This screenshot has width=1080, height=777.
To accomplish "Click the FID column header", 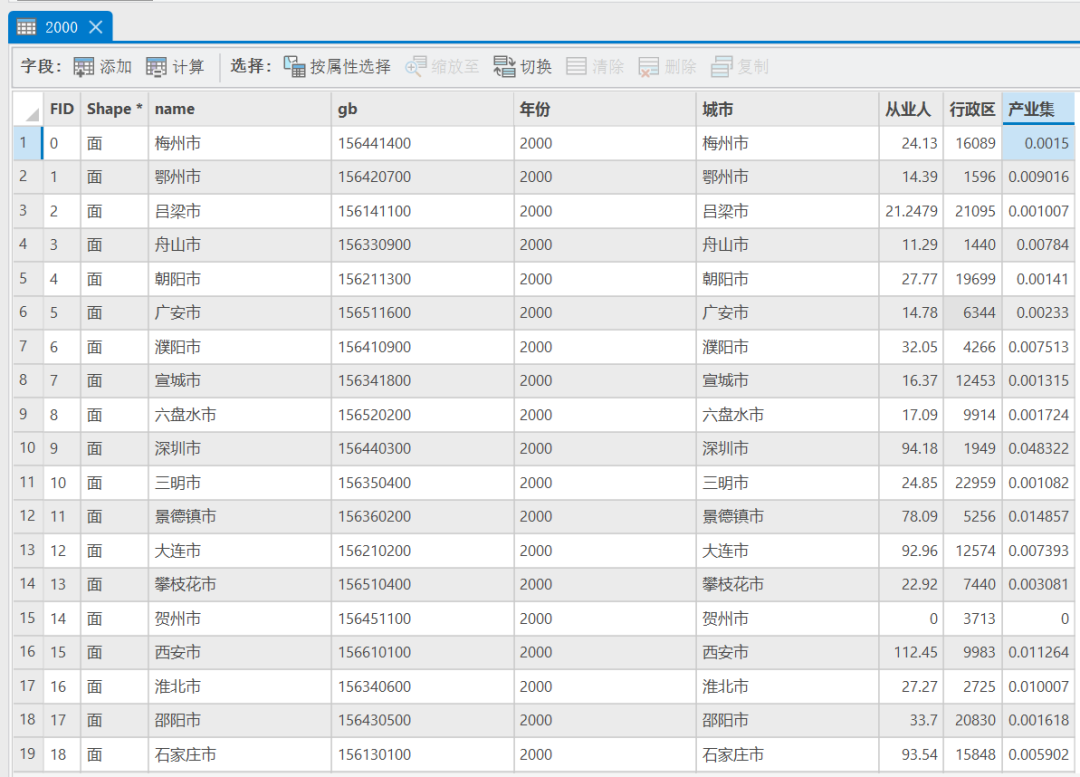I will click(61, 109).
